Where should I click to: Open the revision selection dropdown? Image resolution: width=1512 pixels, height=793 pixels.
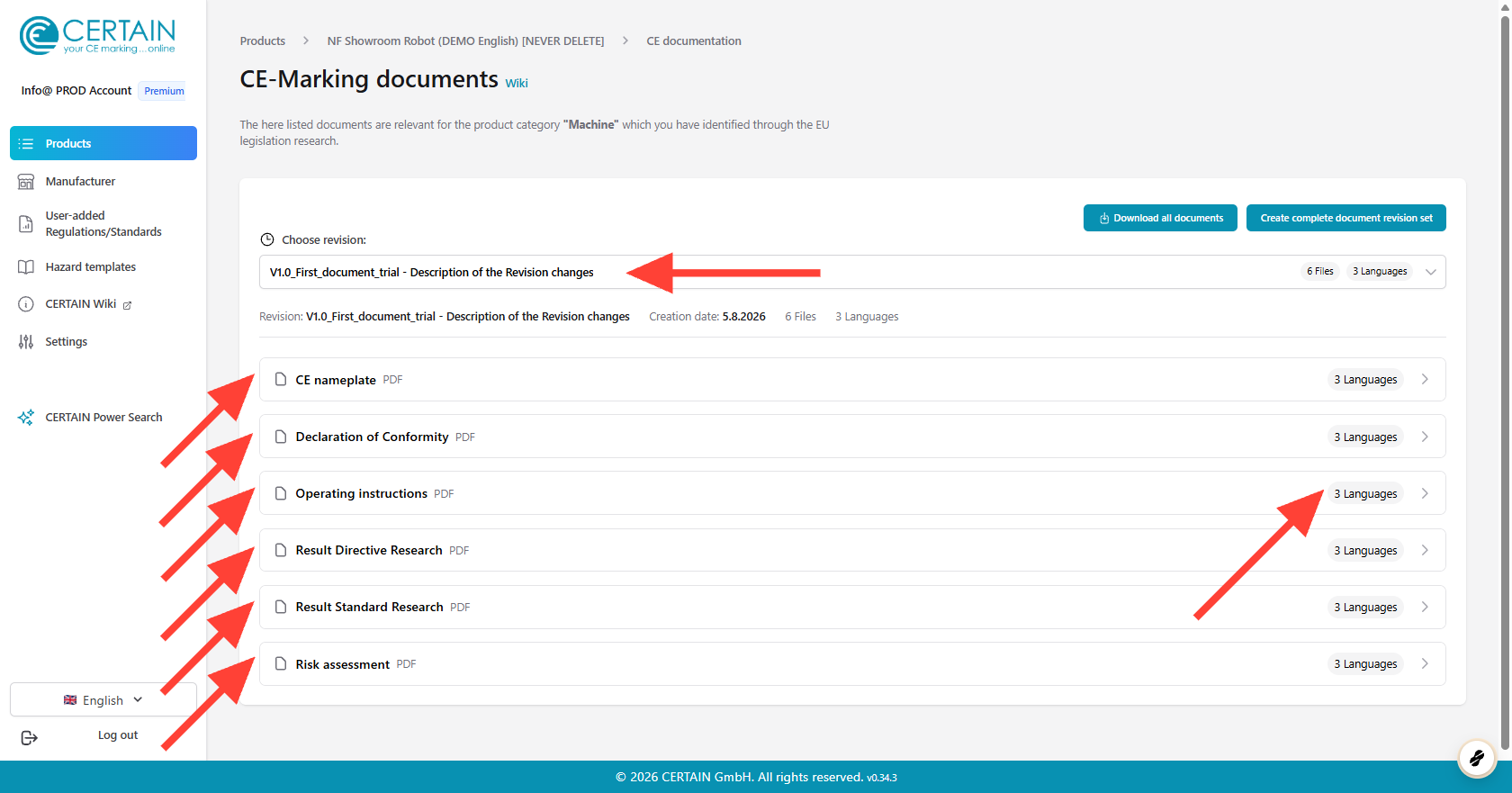[x=852, y=272]
